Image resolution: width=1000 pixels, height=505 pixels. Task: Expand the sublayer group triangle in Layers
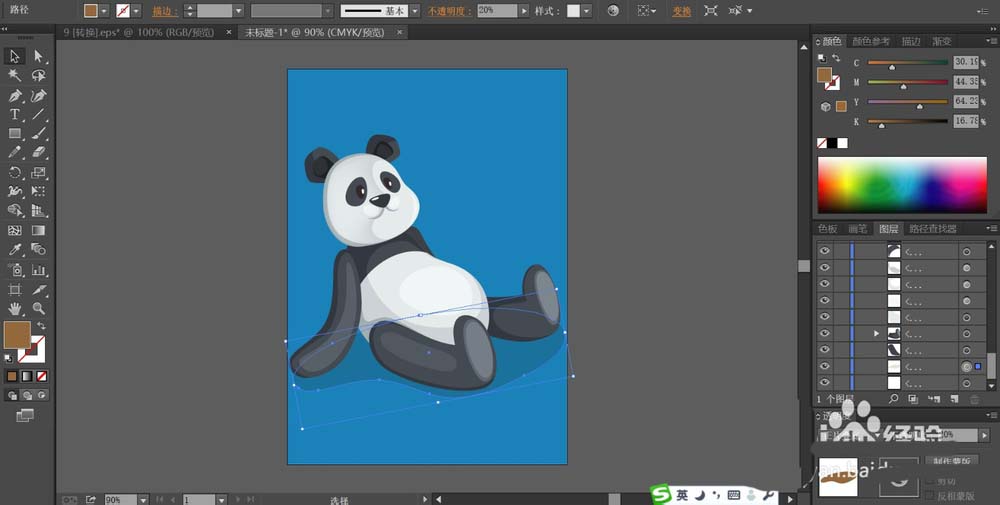point(877,333)
